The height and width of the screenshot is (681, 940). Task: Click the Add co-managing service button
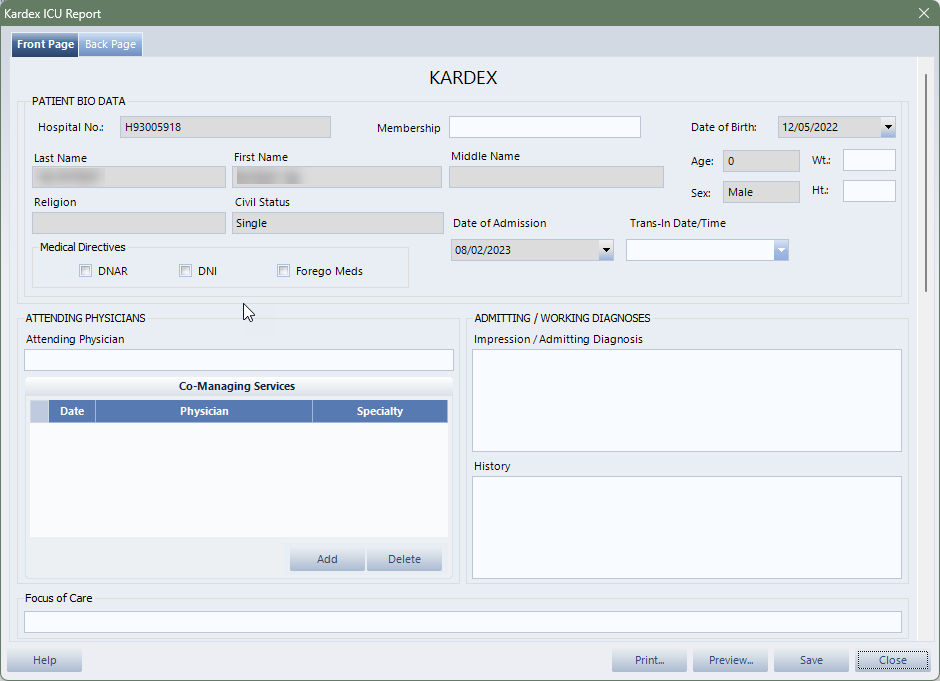coord(327,559)
